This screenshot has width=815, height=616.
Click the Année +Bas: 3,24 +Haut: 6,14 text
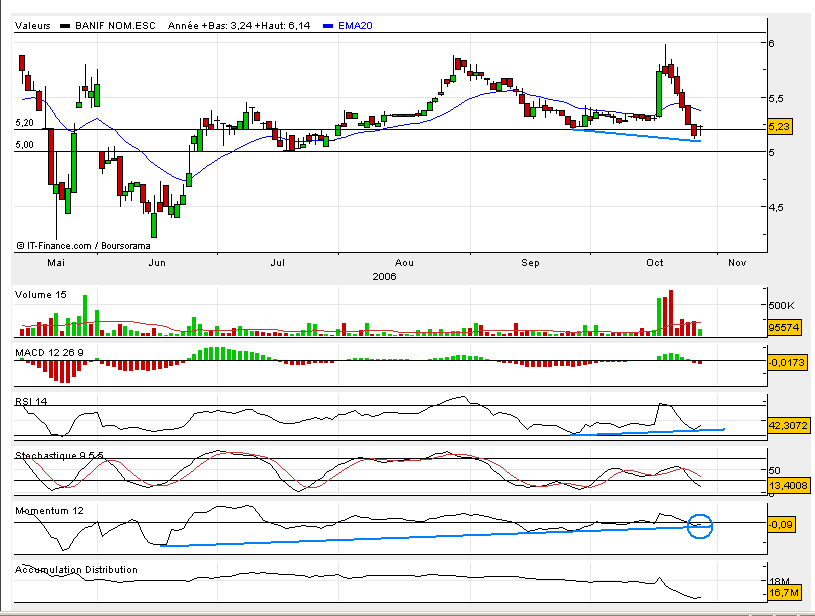239,25
